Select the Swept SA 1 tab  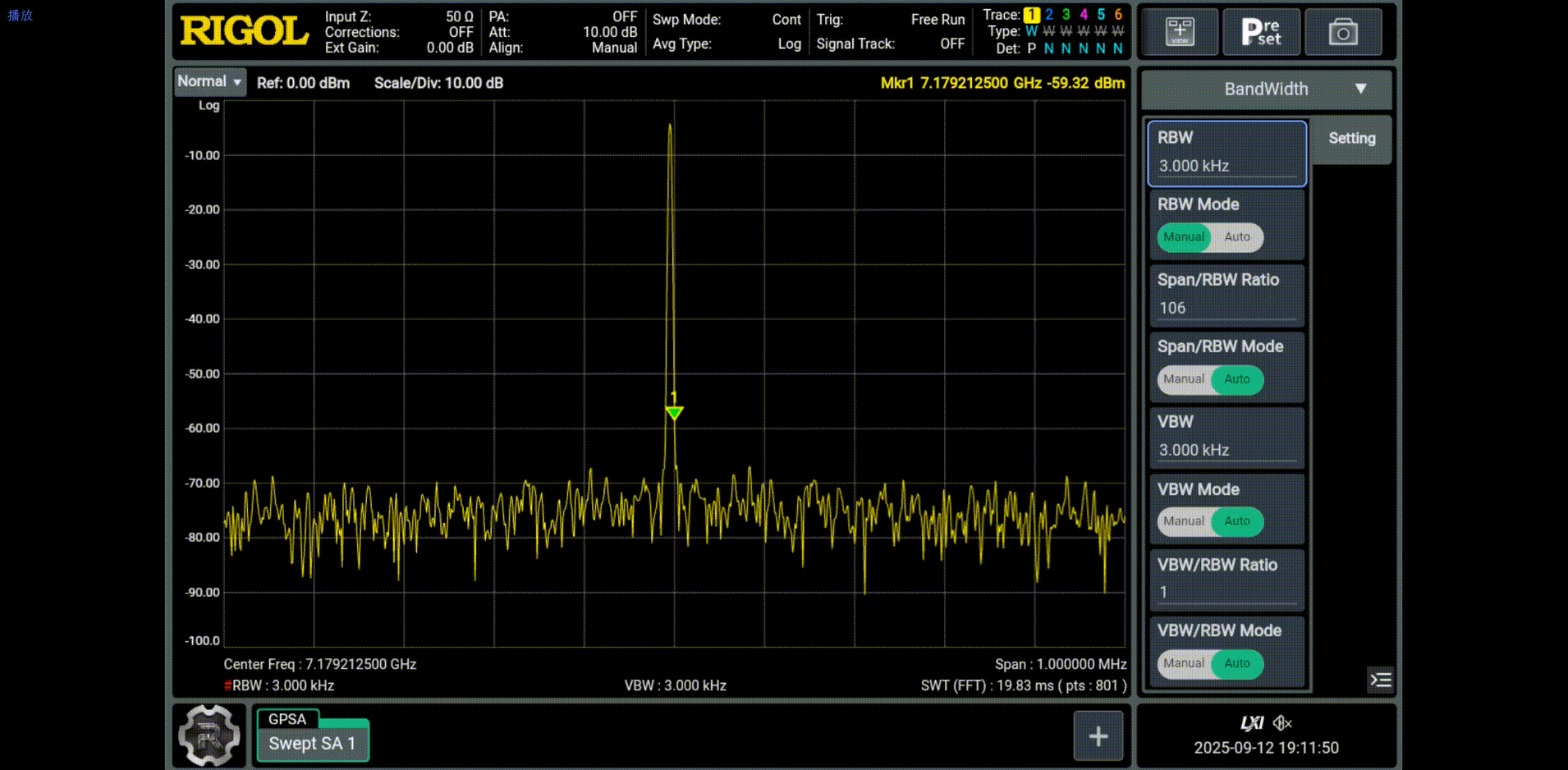(x=312, y=743)
